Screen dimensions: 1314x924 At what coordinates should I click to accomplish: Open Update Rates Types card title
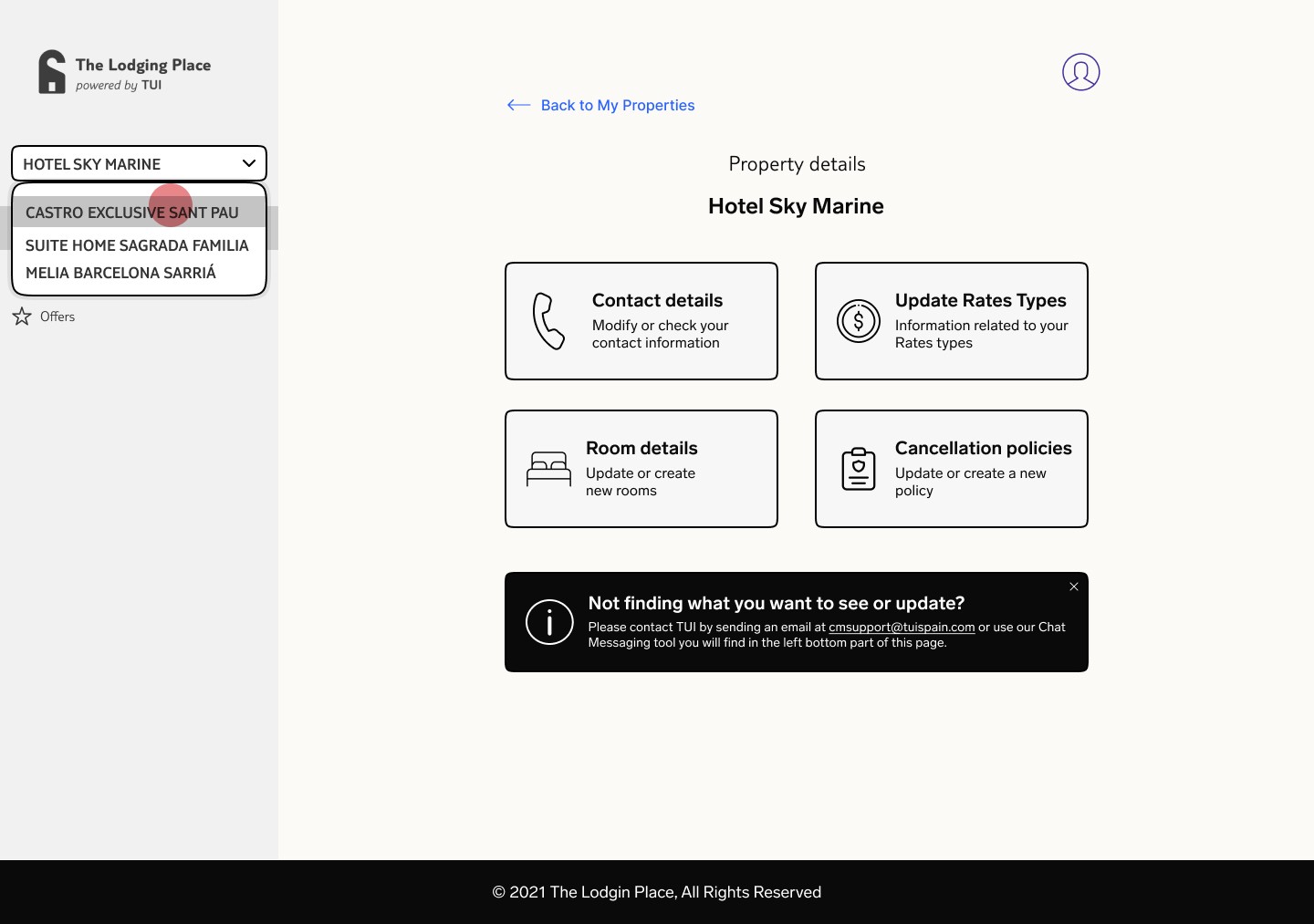[x=980, y=300]
